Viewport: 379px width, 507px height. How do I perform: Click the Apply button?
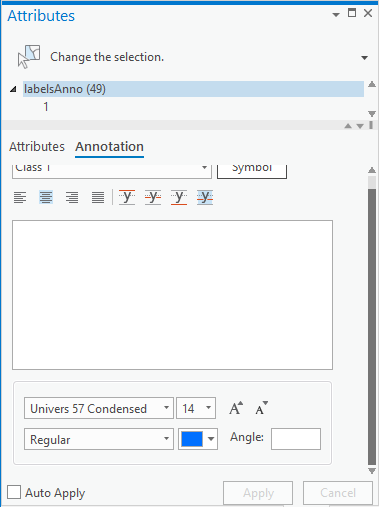point(258,493)
